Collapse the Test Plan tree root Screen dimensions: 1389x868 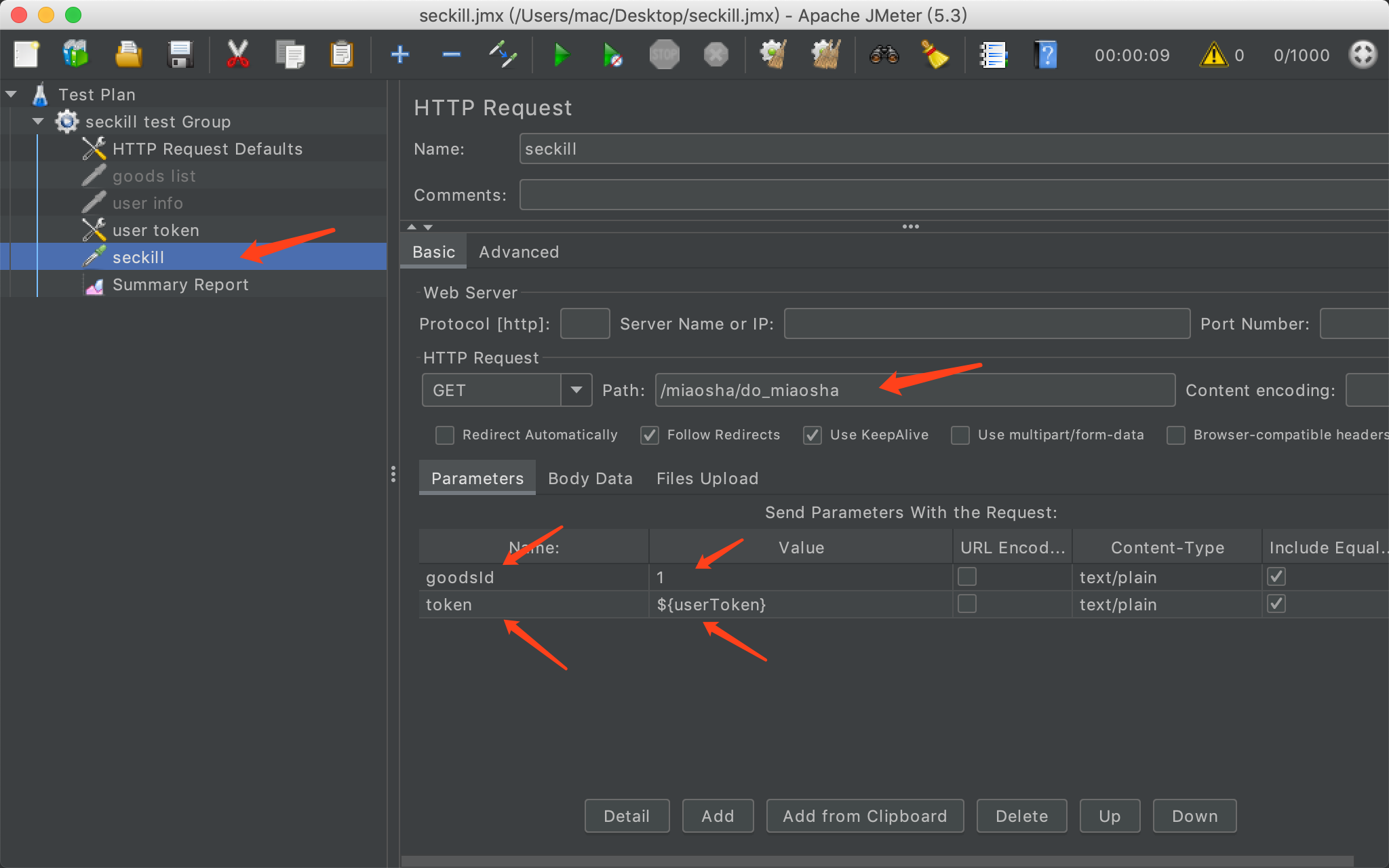point(11,94)
